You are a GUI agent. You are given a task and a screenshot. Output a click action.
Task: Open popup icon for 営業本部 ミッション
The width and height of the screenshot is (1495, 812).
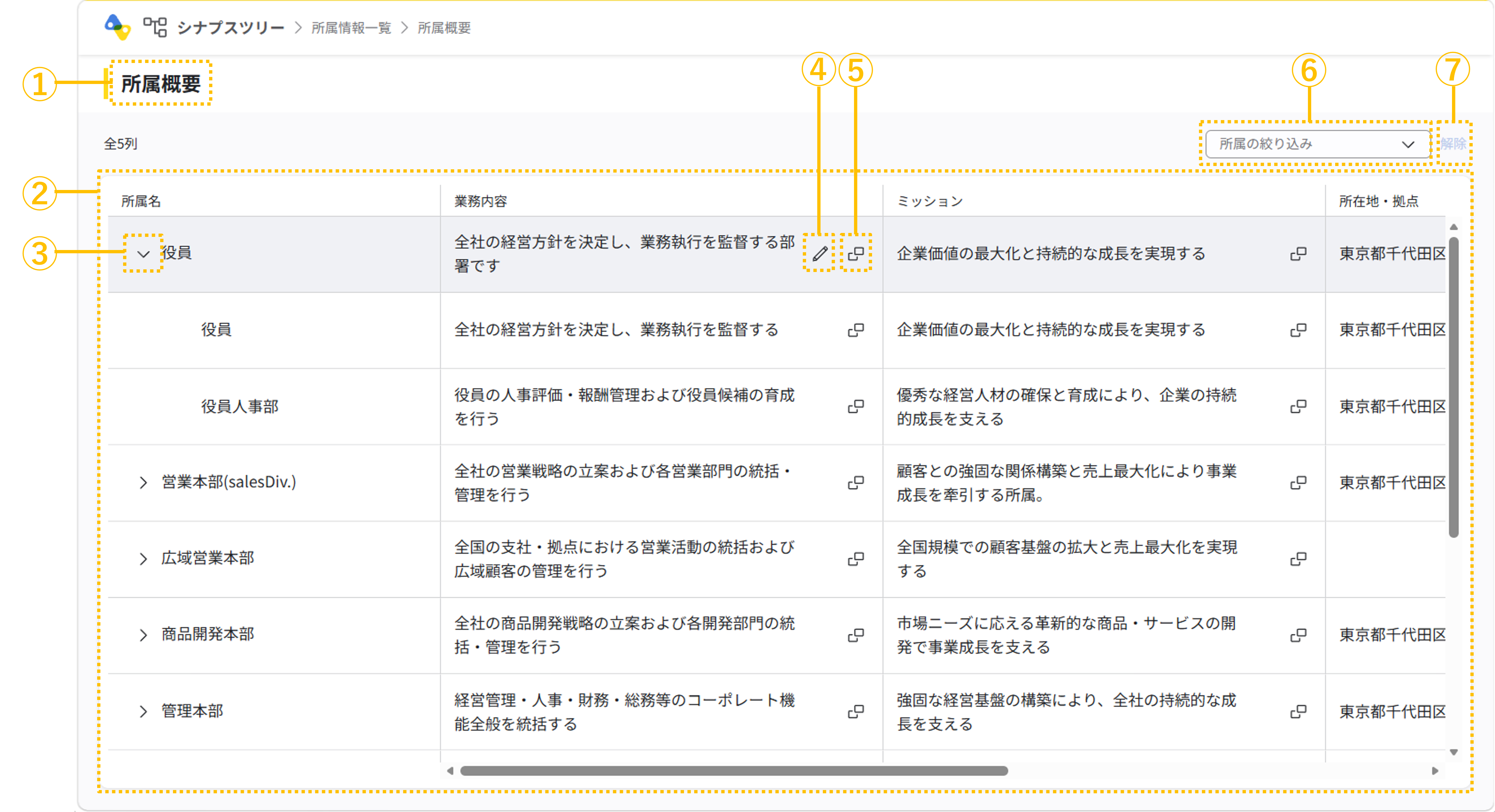[1298, 483]
